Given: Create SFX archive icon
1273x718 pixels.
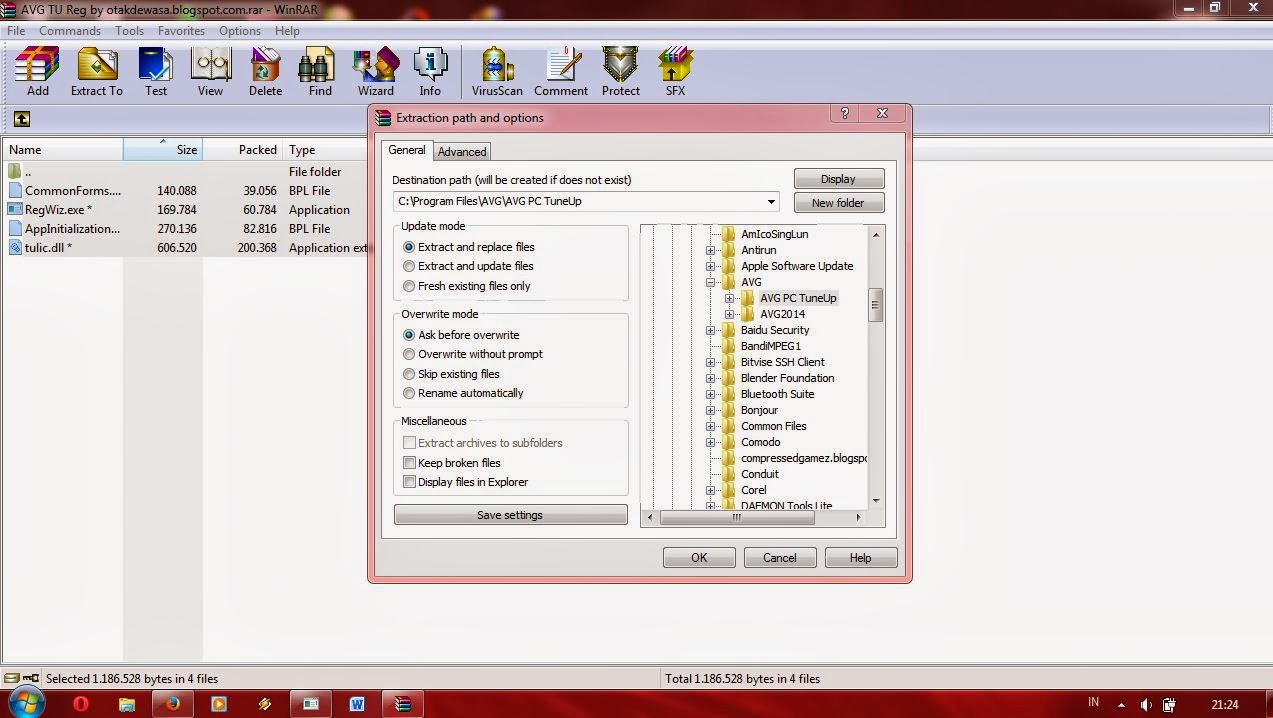Looking at the screenshot, I should [x=675, y=72].
